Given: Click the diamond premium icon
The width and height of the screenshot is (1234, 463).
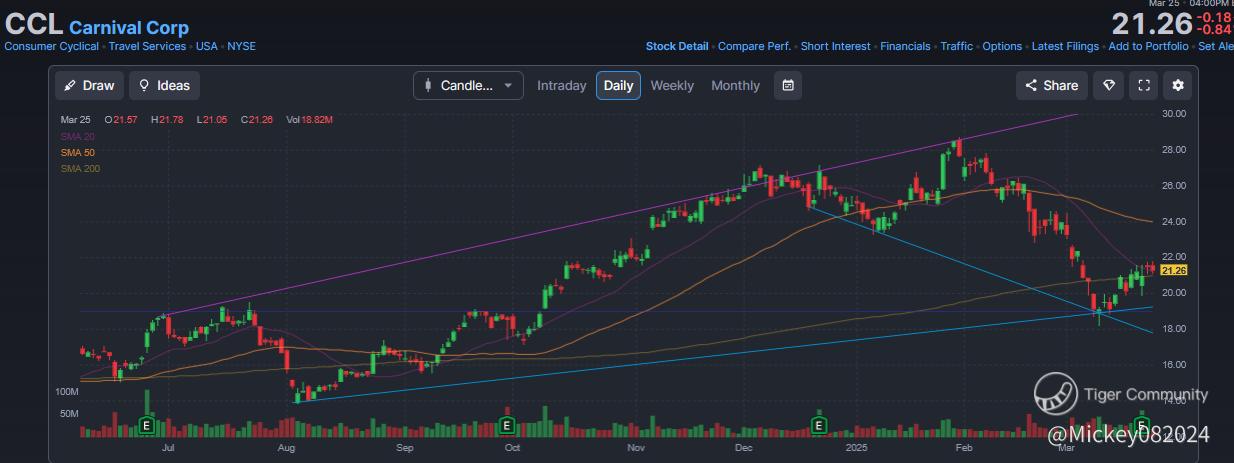Looking at the screenshot, I should 1108,86.
